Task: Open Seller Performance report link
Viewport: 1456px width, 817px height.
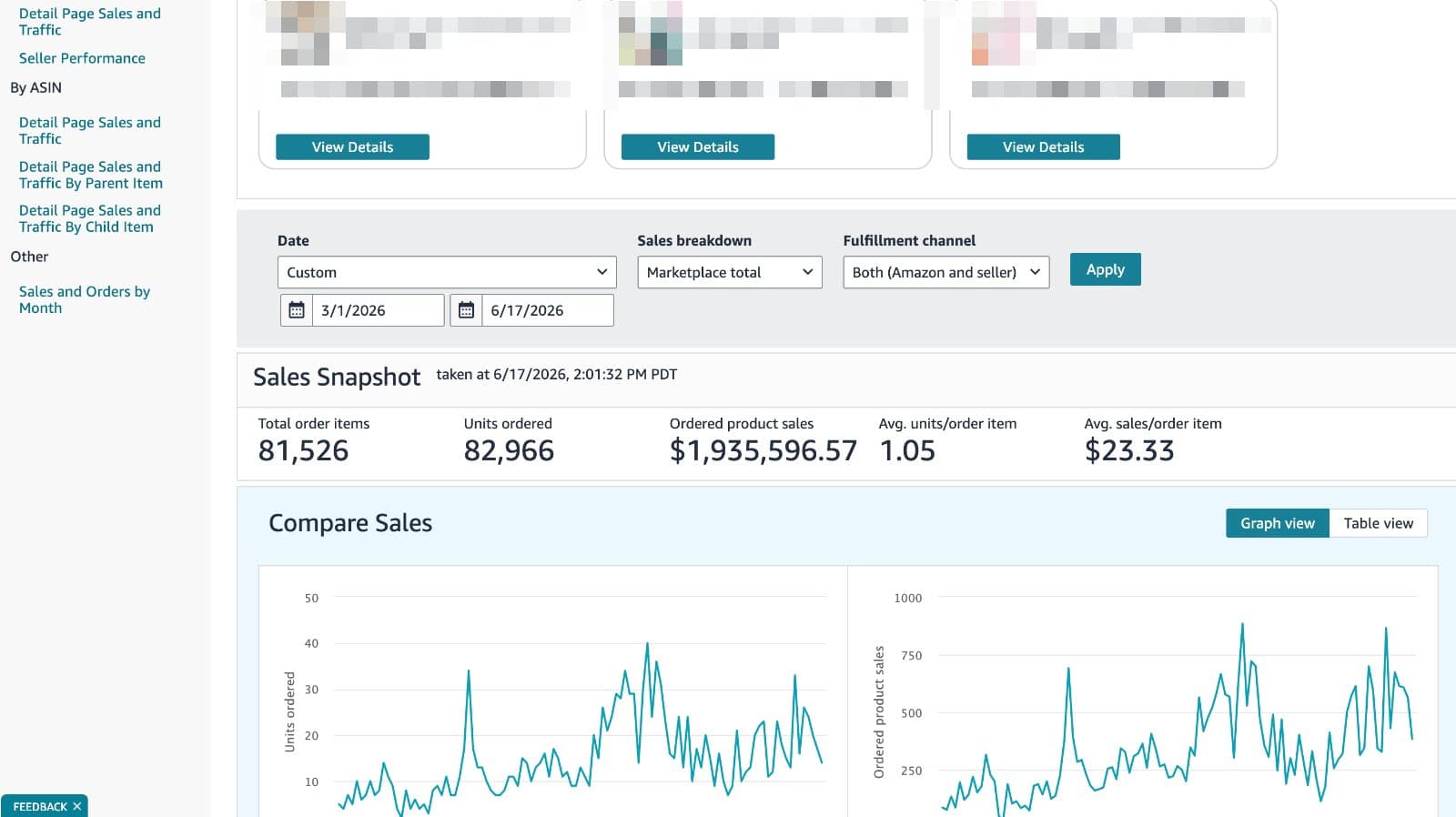Action: tap(82, 58)
